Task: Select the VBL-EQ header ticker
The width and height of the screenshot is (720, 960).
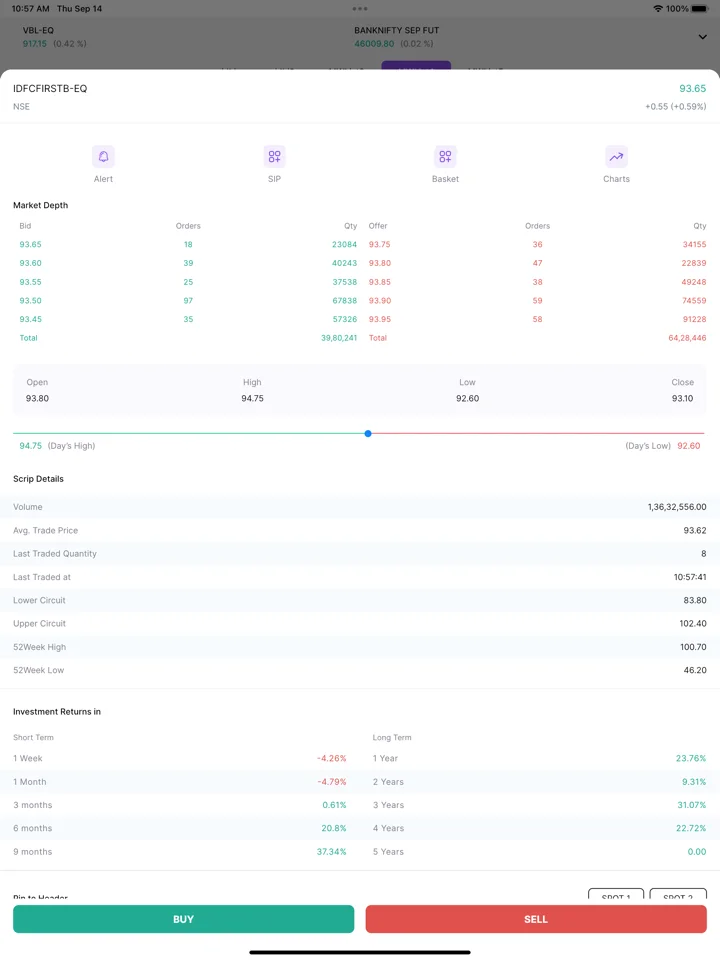Action: (54, 37)
